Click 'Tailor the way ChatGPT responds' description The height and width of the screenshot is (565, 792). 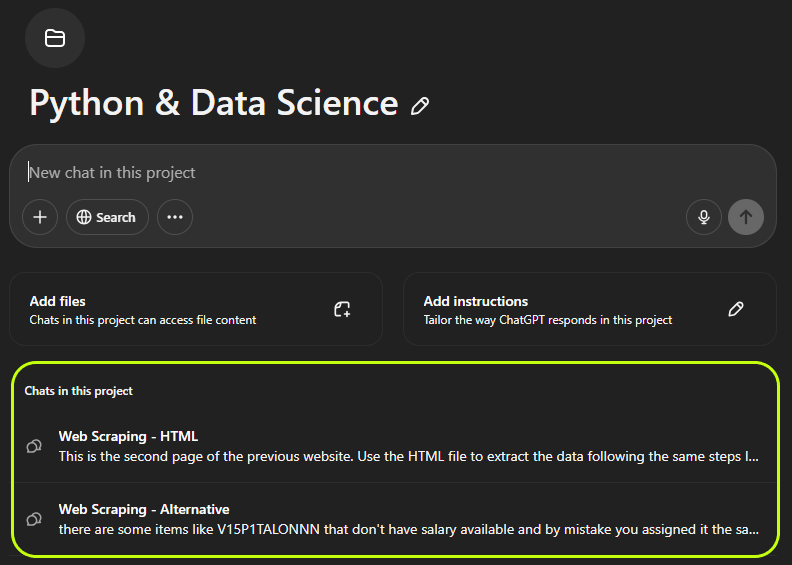(548, 320)
